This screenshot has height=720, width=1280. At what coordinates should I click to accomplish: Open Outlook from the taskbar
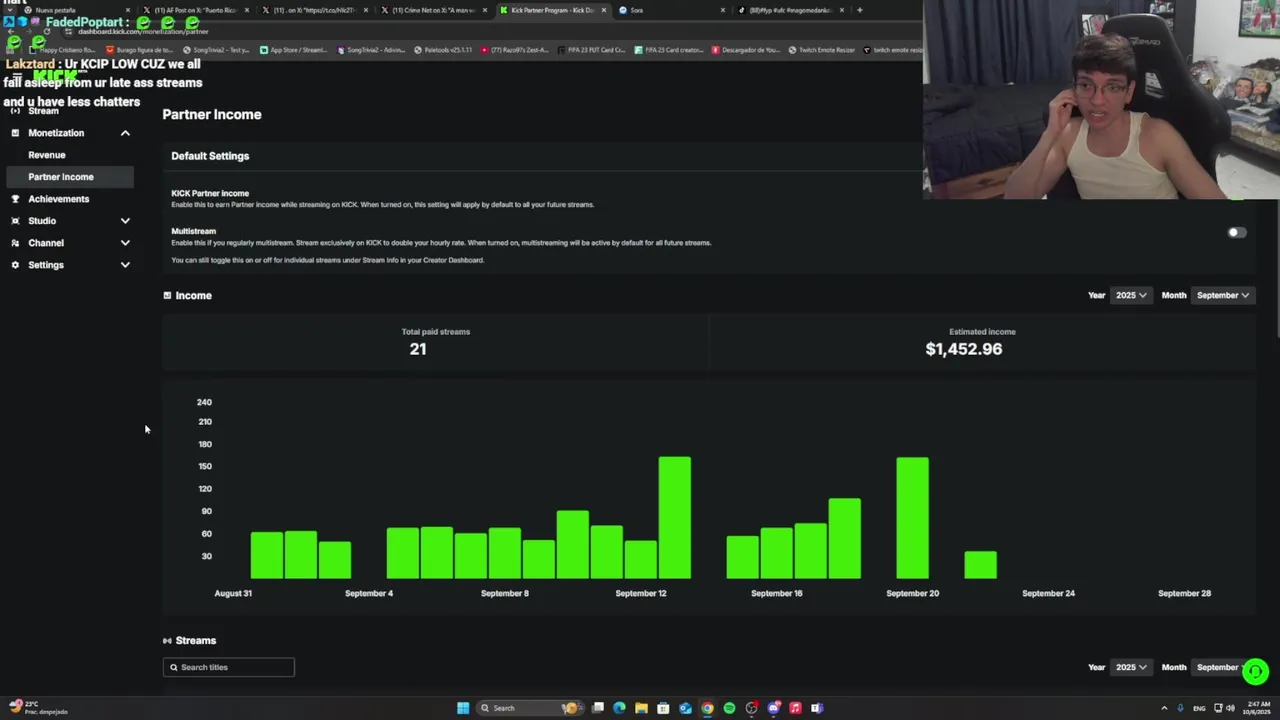click(685, 708)
